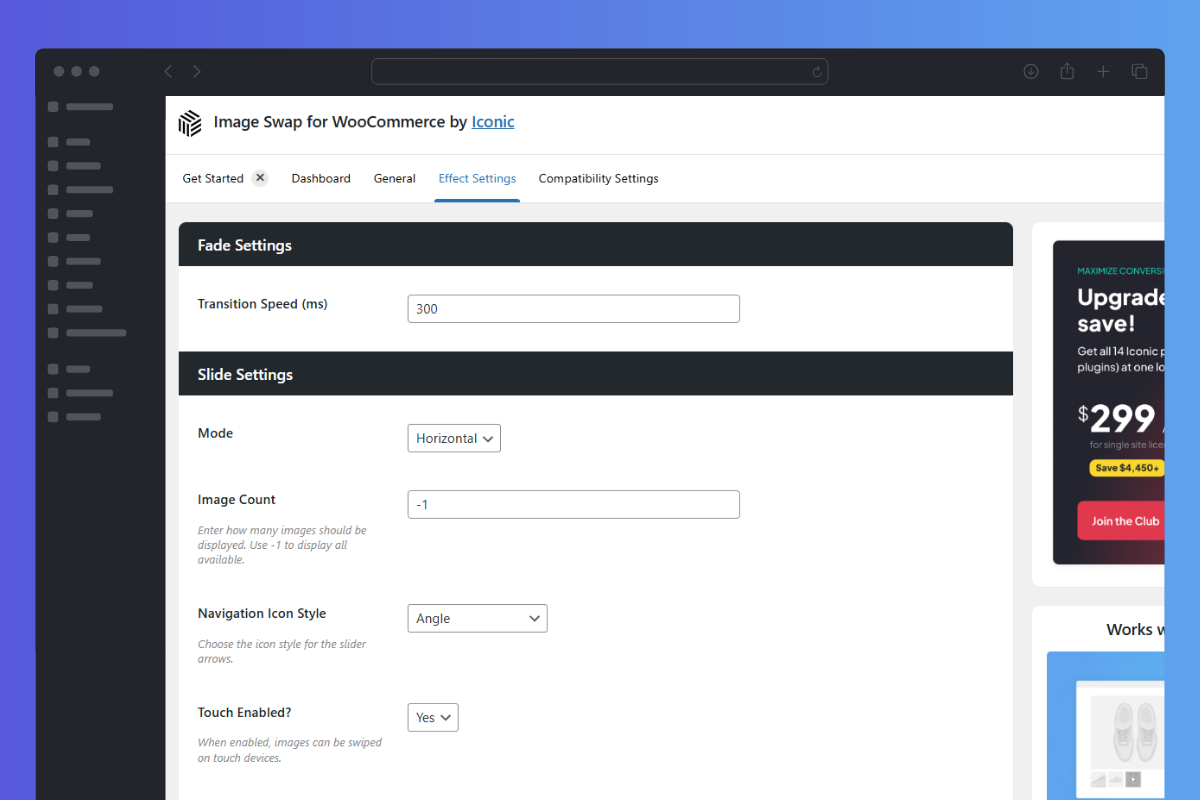Switch to the General tab
The image size is (1200, 800).
[x=394, y=179]
